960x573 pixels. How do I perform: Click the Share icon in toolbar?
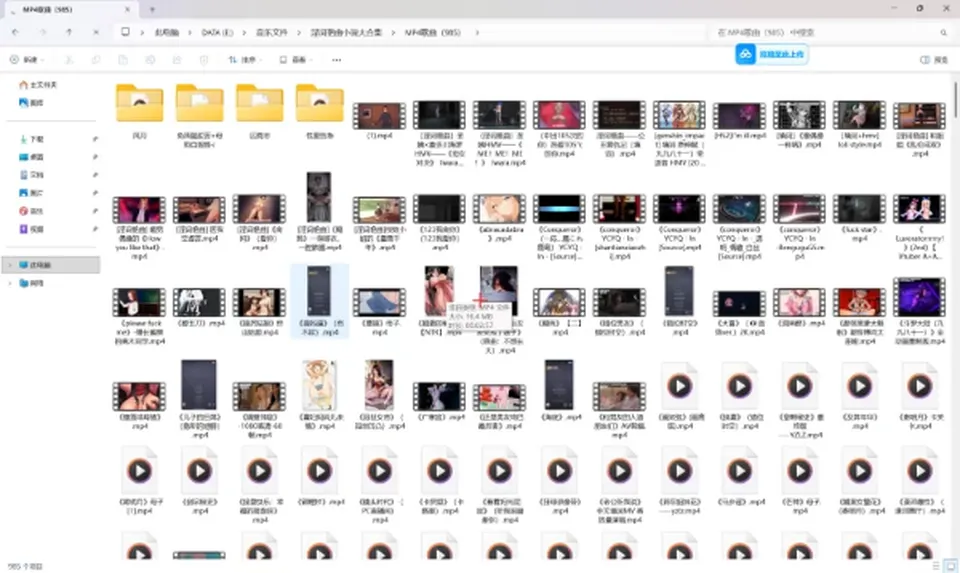coord(177,60)
